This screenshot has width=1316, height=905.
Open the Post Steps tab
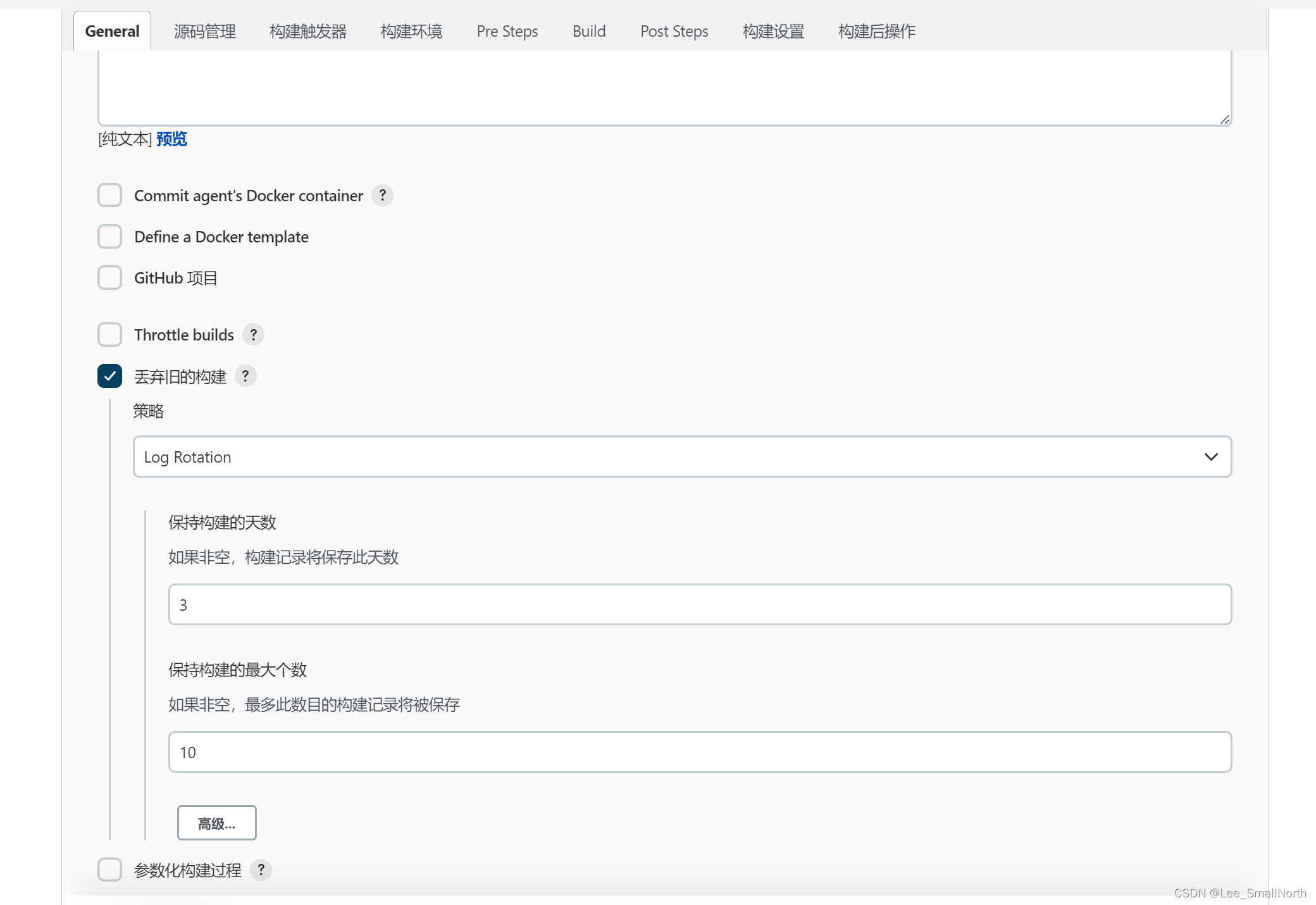674,30
